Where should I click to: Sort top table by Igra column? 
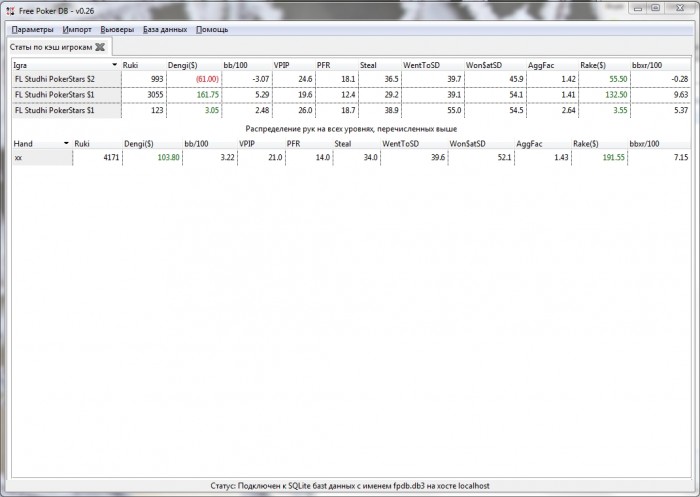point(66,65)
